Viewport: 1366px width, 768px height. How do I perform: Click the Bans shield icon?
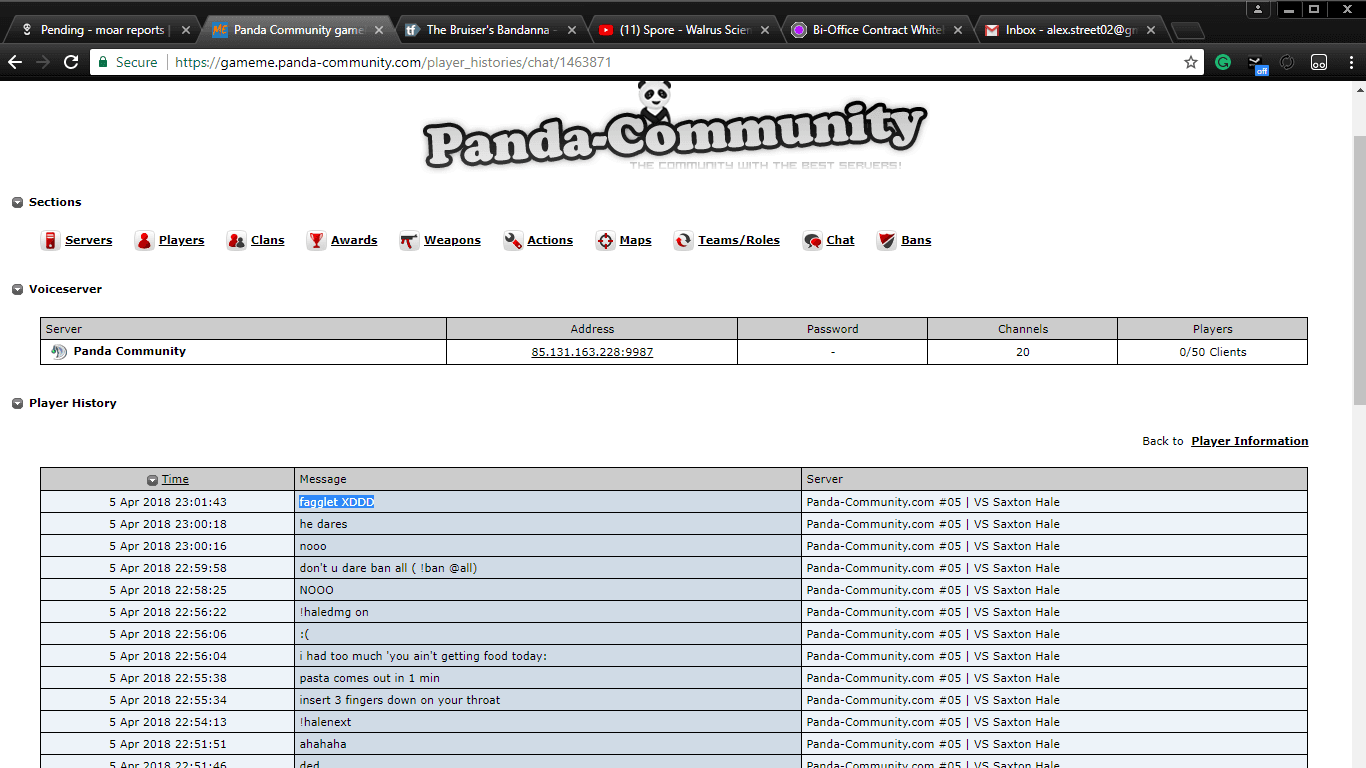(x=886, y=241)
